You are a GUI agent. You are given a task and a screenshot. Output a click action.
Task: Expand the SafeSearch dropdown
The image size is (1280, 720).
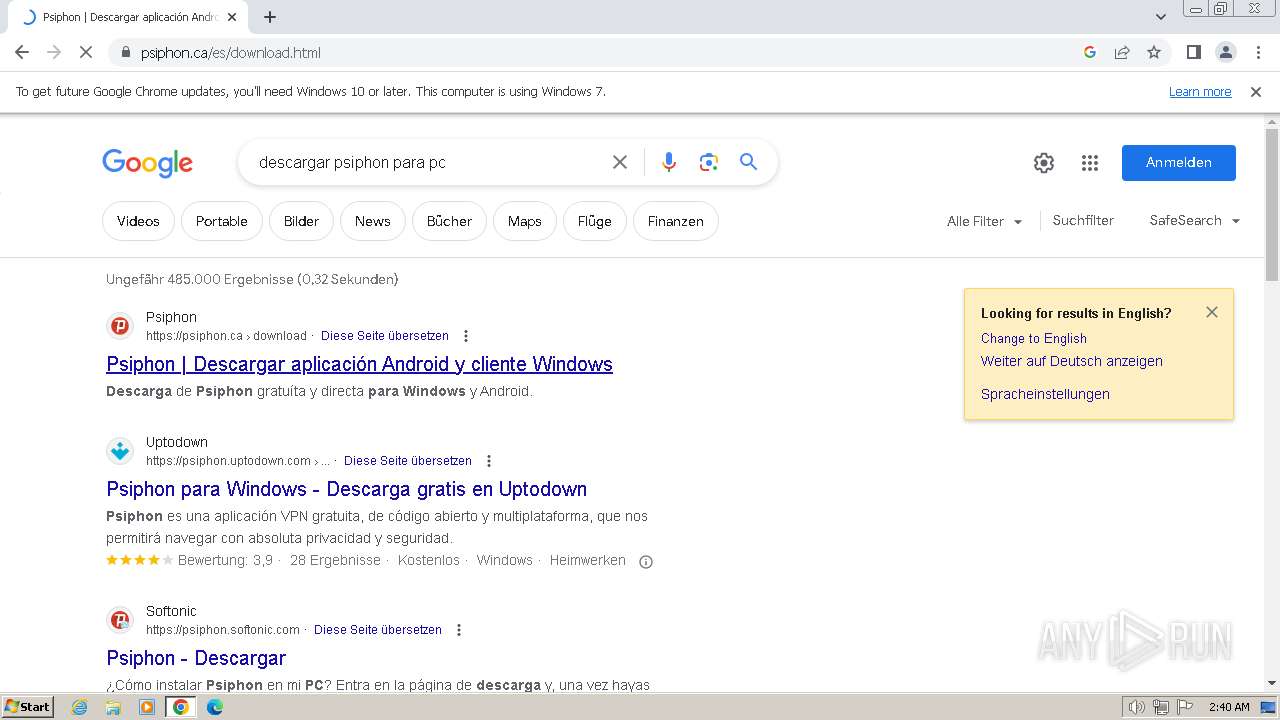click(x=1195, y=220)
